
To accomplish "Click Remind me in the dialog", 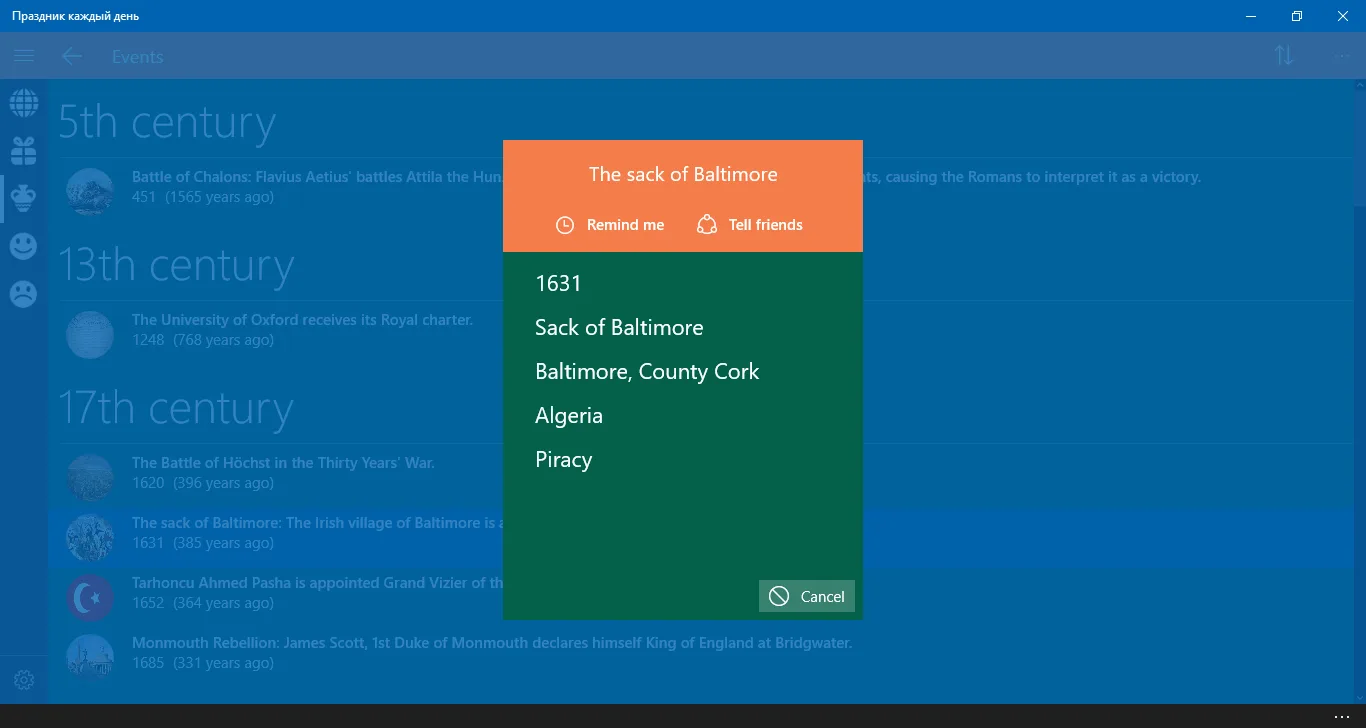I will pos(610,225).
